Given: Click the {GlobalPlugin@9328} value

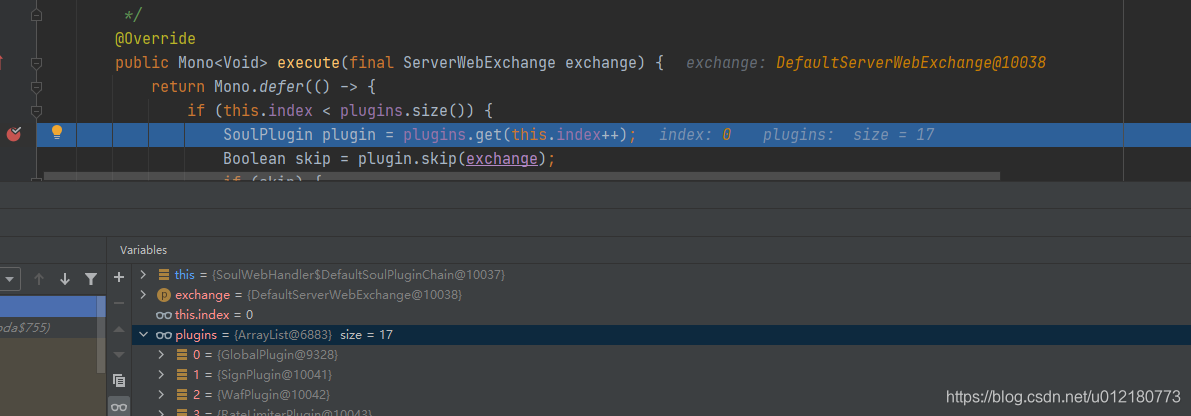Looking at the screenshot, I should [276, 355].
